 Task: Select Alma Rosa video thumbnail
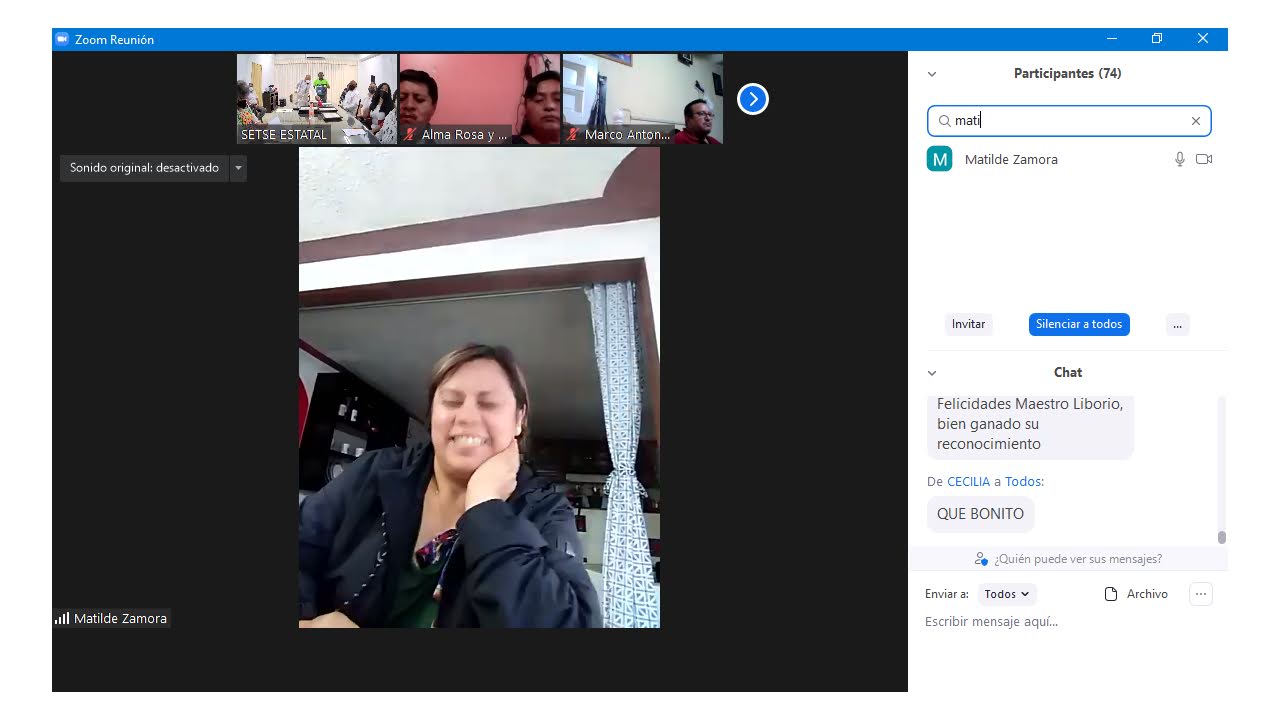(x=480, y=99)
